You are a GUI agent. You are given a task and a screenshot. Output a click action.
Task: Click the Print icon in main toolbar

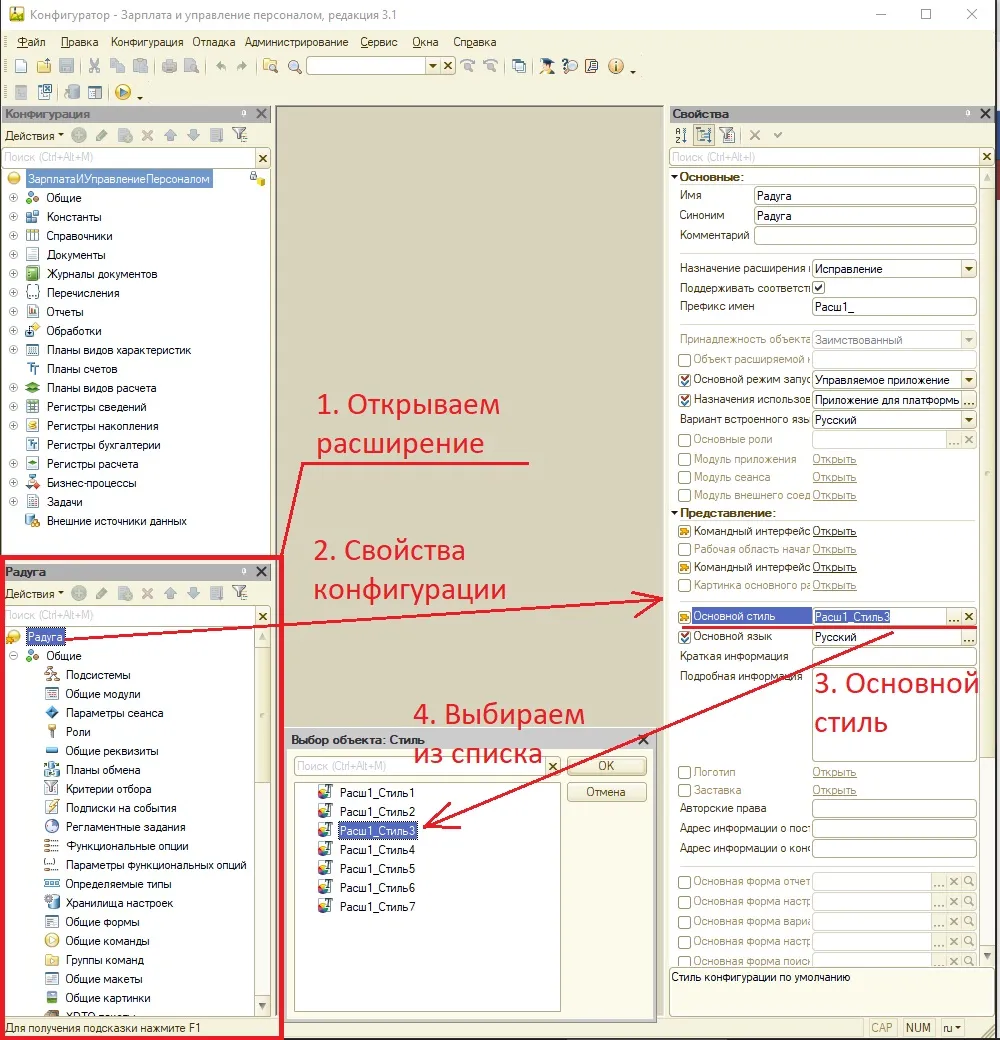(169, 66)
